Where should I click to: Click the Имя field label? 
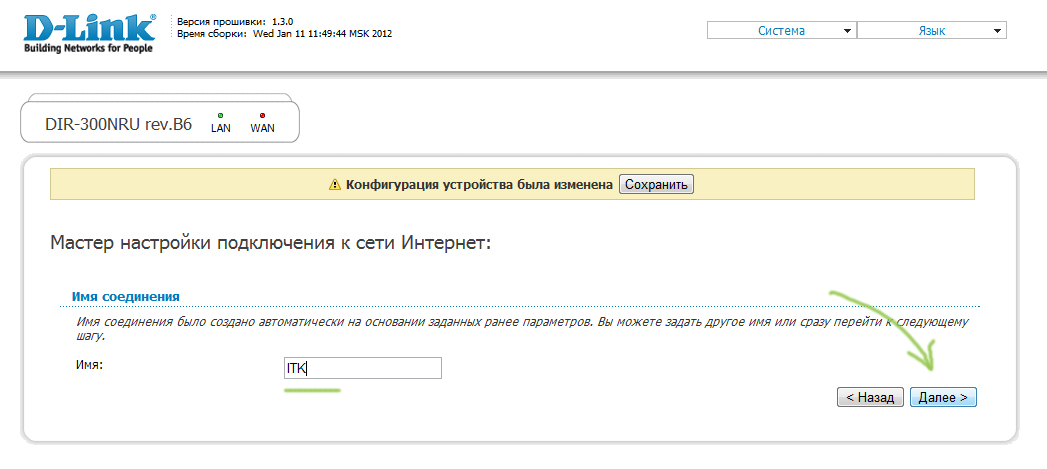point(90,365)
